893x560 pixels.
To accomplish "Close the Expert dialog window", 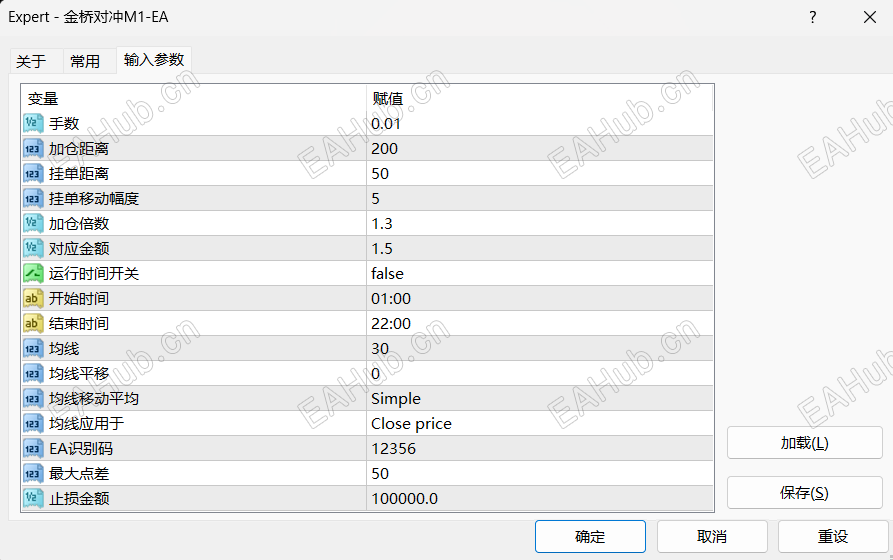I will [x=870, y=17].
